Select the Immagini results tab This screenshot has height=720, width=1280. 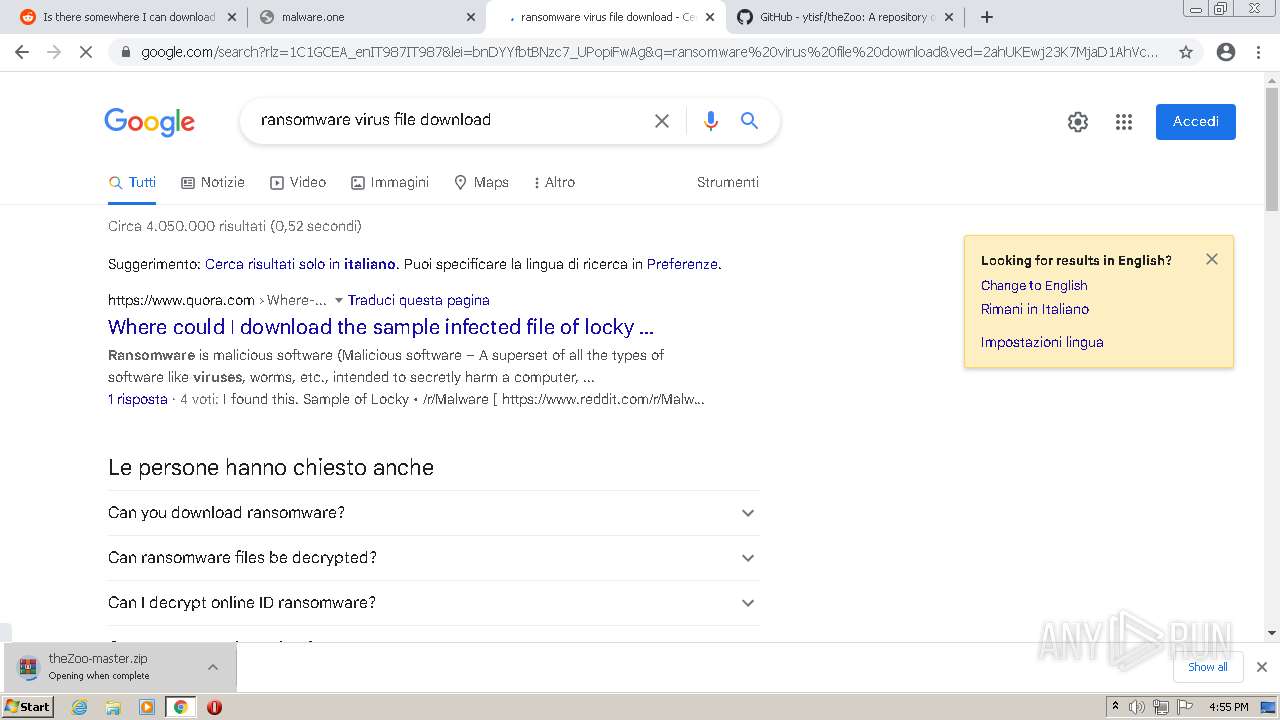390,182
